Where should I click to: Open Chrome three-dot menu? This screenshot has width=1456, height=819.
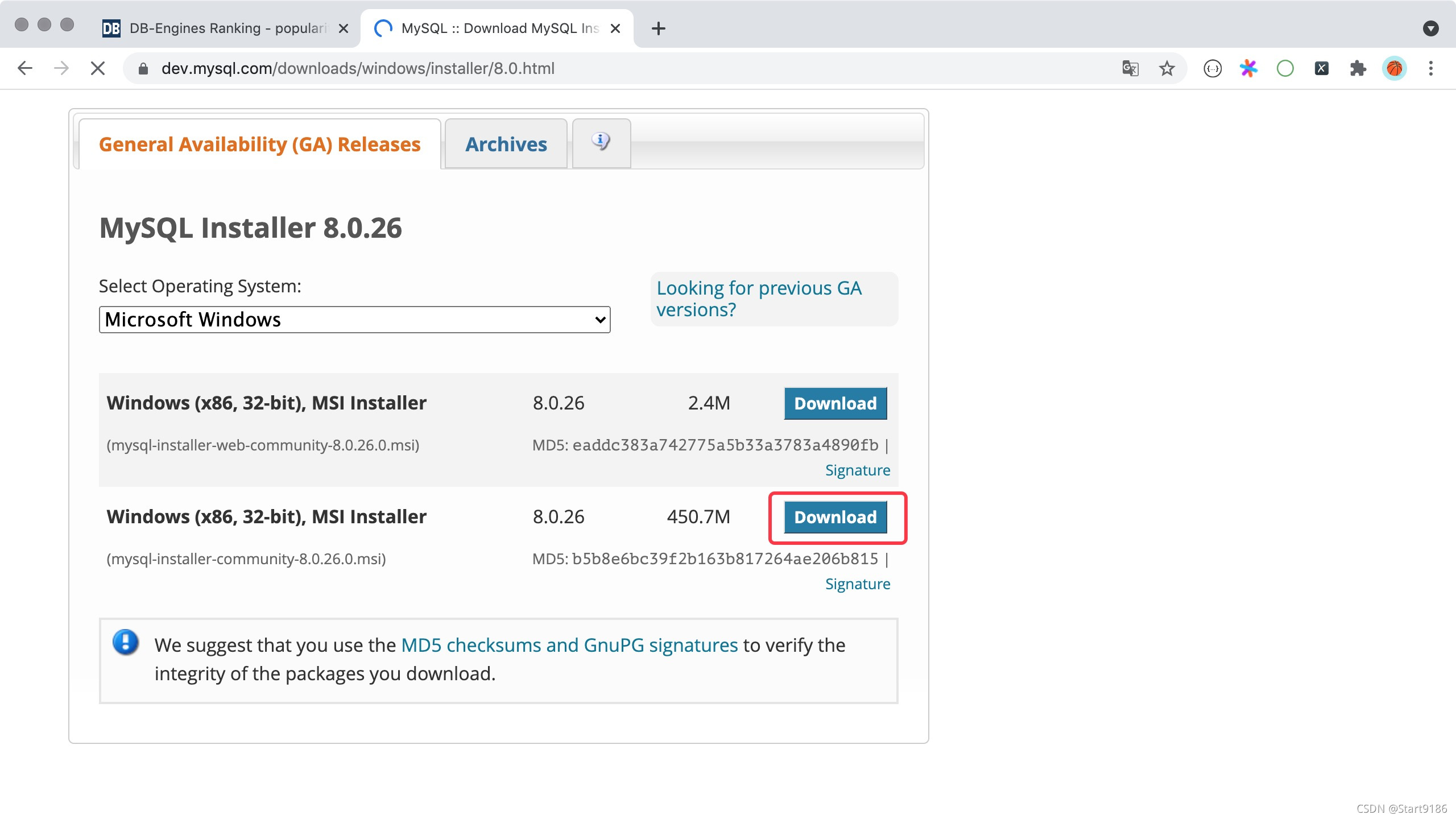pos(1430,68)
